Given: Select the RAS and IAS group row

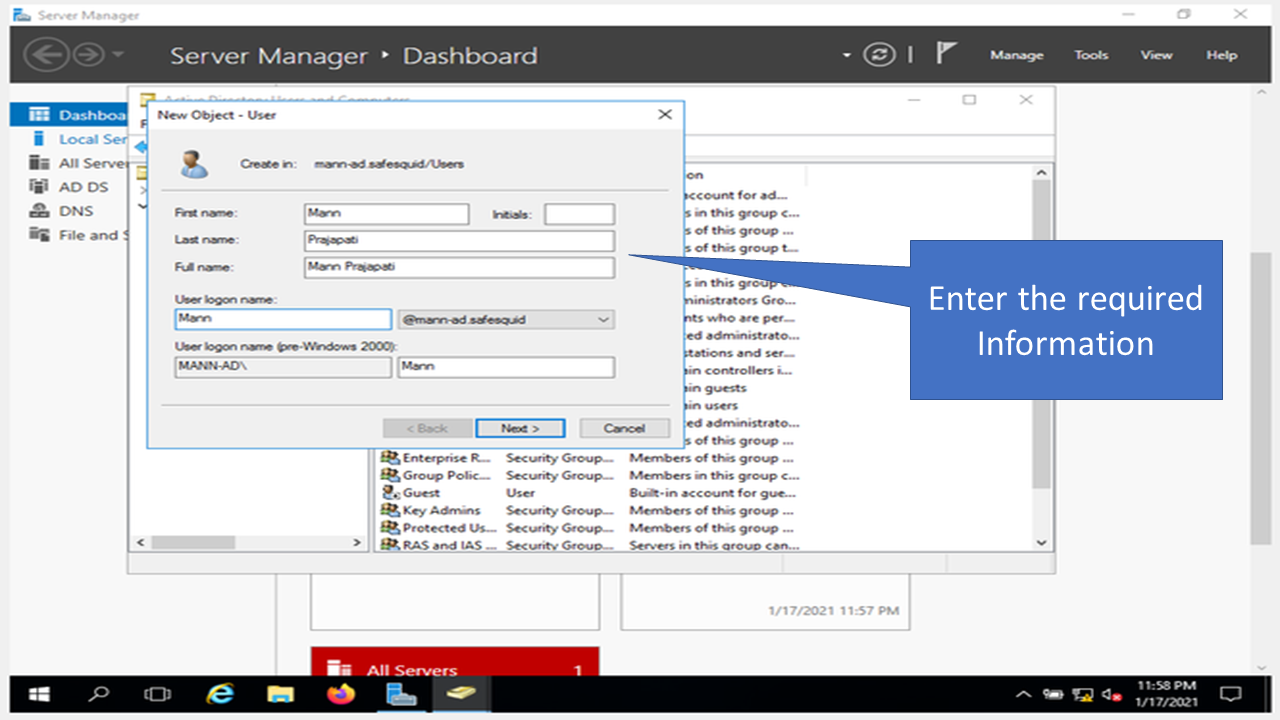Looking at the screenshot, I should (x=590, y=545).
